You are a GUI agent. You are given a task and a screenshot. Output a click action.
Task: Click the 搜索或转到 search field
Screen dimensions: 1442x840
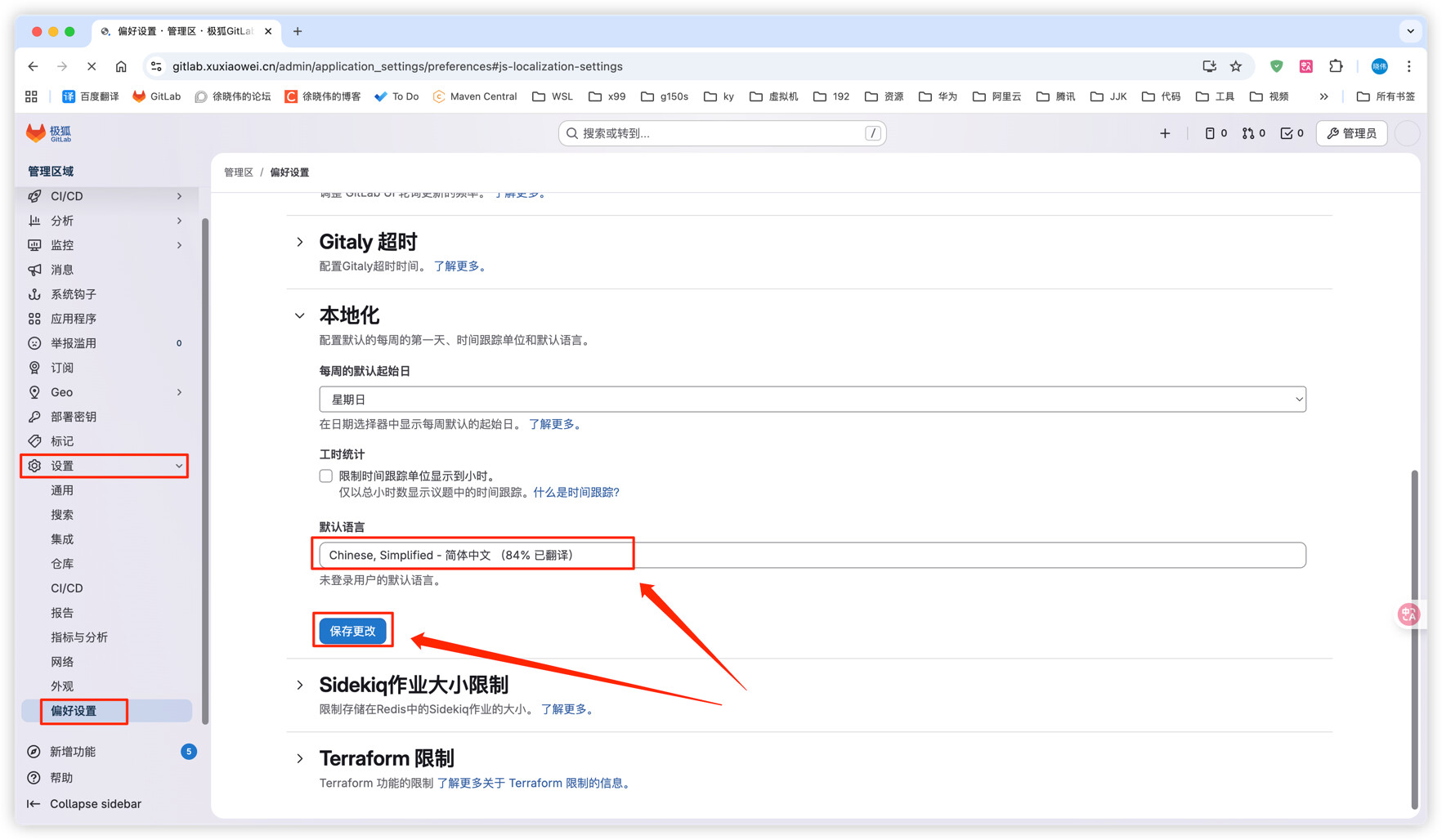(x=722, y=133)
